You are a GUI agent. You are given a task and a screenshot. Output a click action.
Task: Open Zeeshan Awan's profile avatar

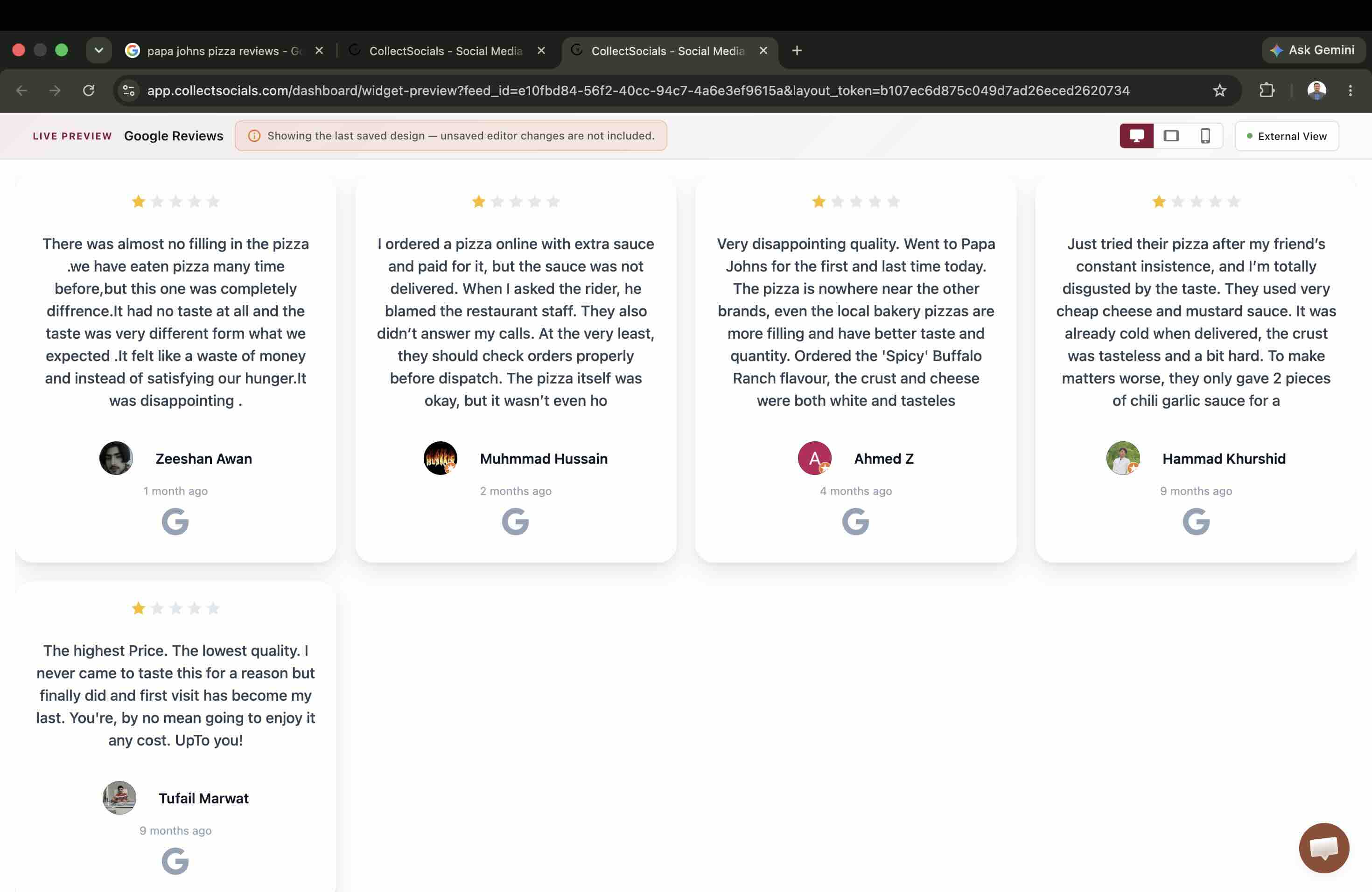(116, 458)
